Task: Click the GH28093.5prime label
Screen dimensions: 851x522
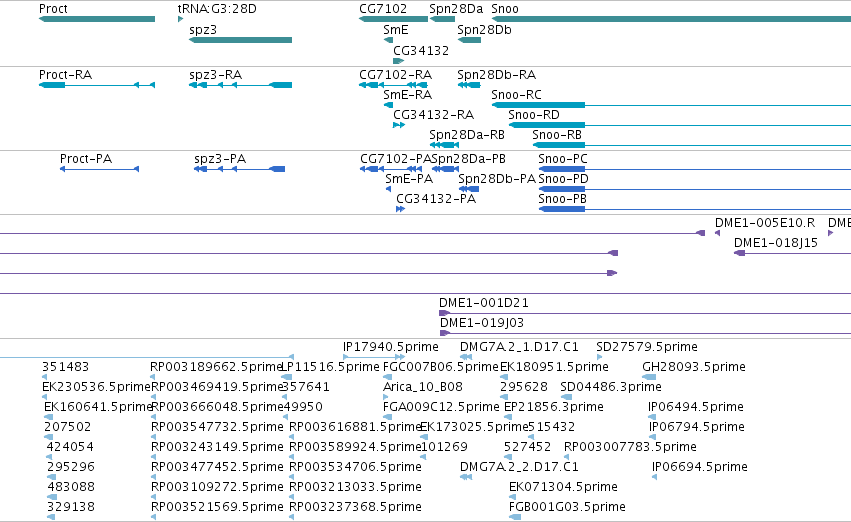Action: point(694,366)
